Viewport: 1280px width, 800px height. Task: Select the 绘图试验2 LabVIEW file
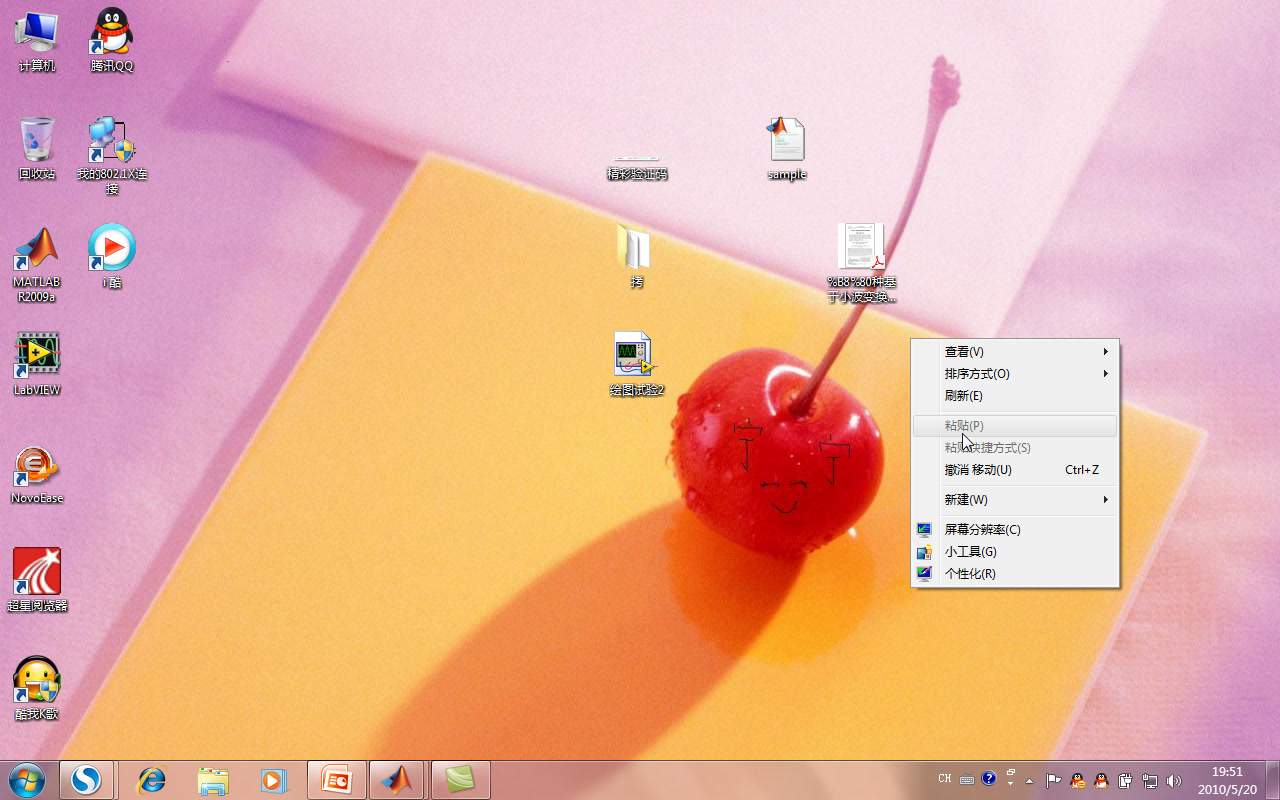coord(637,364)
